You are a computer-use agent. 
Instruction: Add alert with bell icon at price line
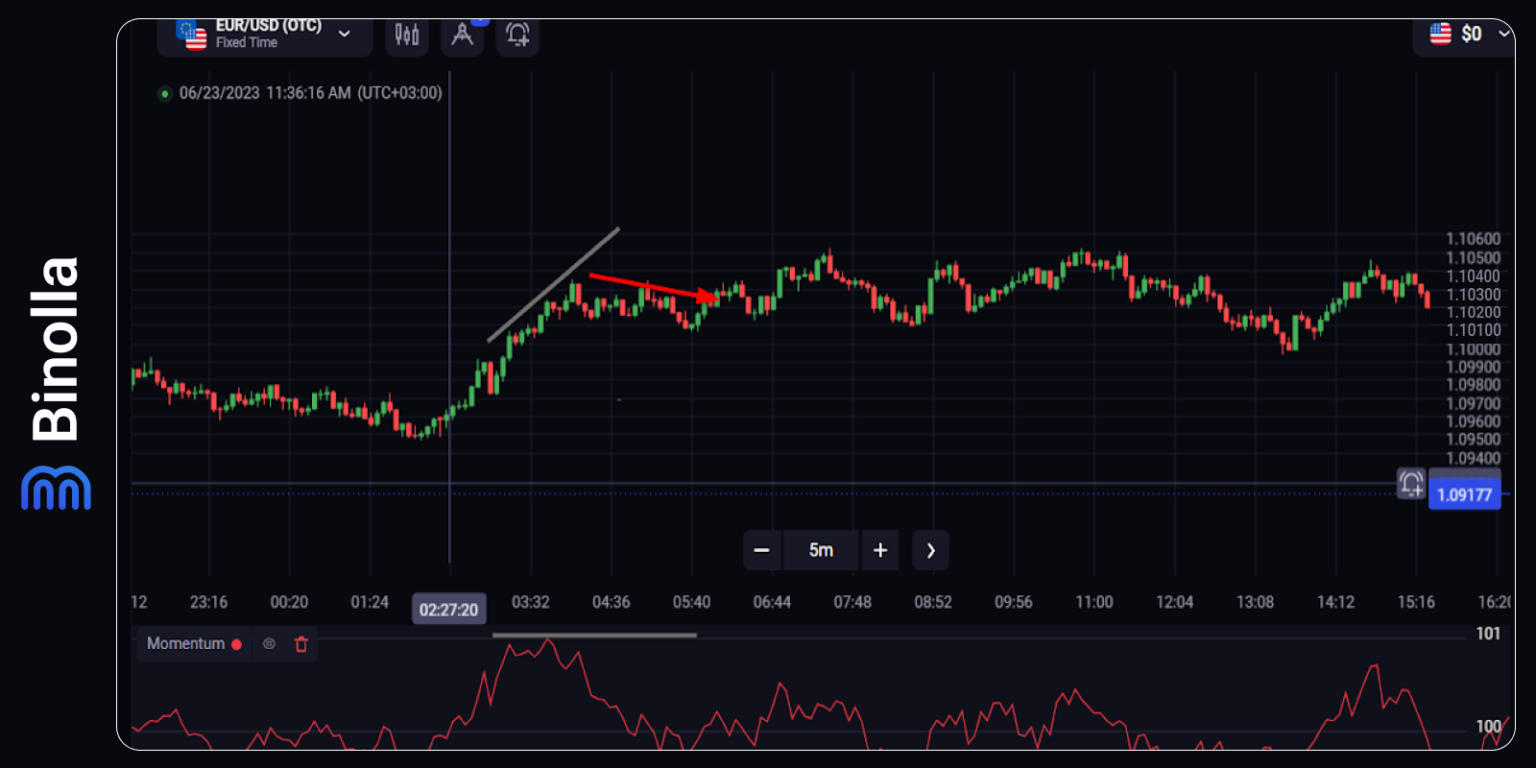pos(1411,484)
